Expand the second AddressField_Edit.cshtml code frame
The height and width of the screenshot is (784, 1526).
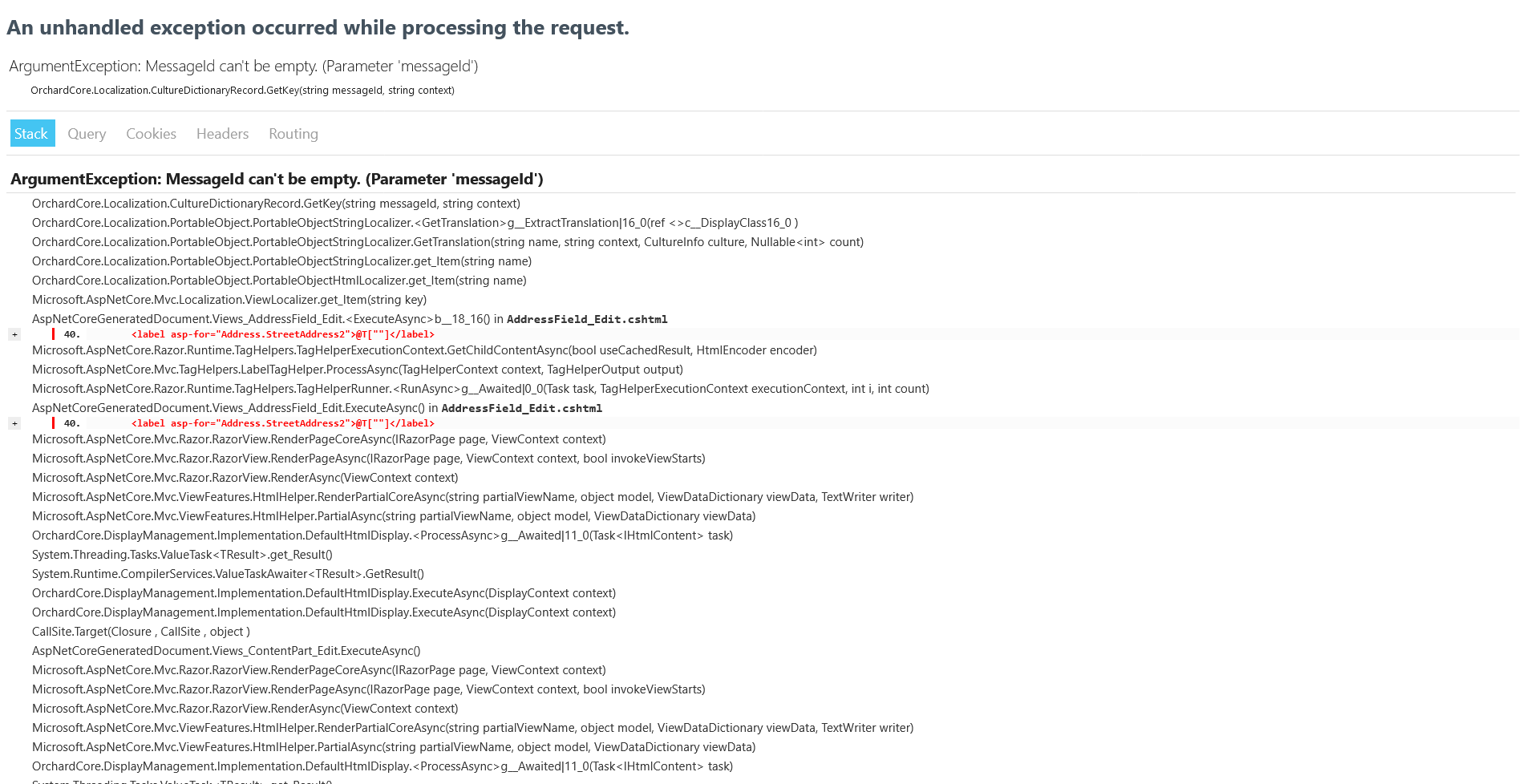14,422
